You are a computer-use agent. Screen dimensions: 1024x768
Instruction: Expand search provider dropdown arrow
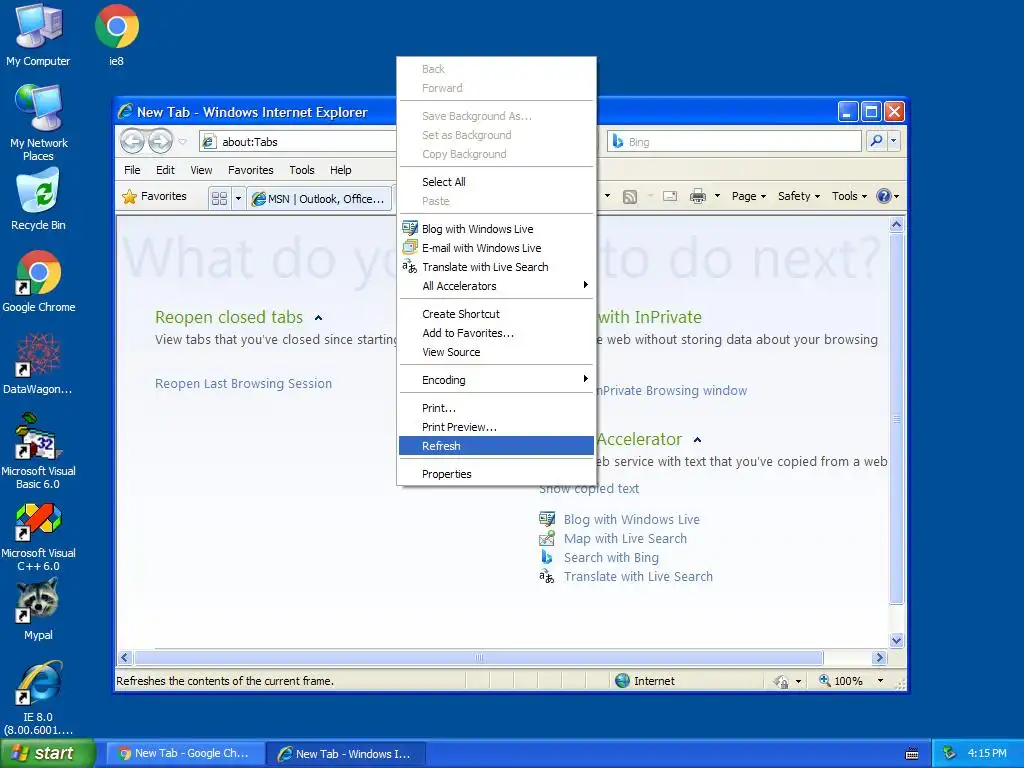coord(893,140)
